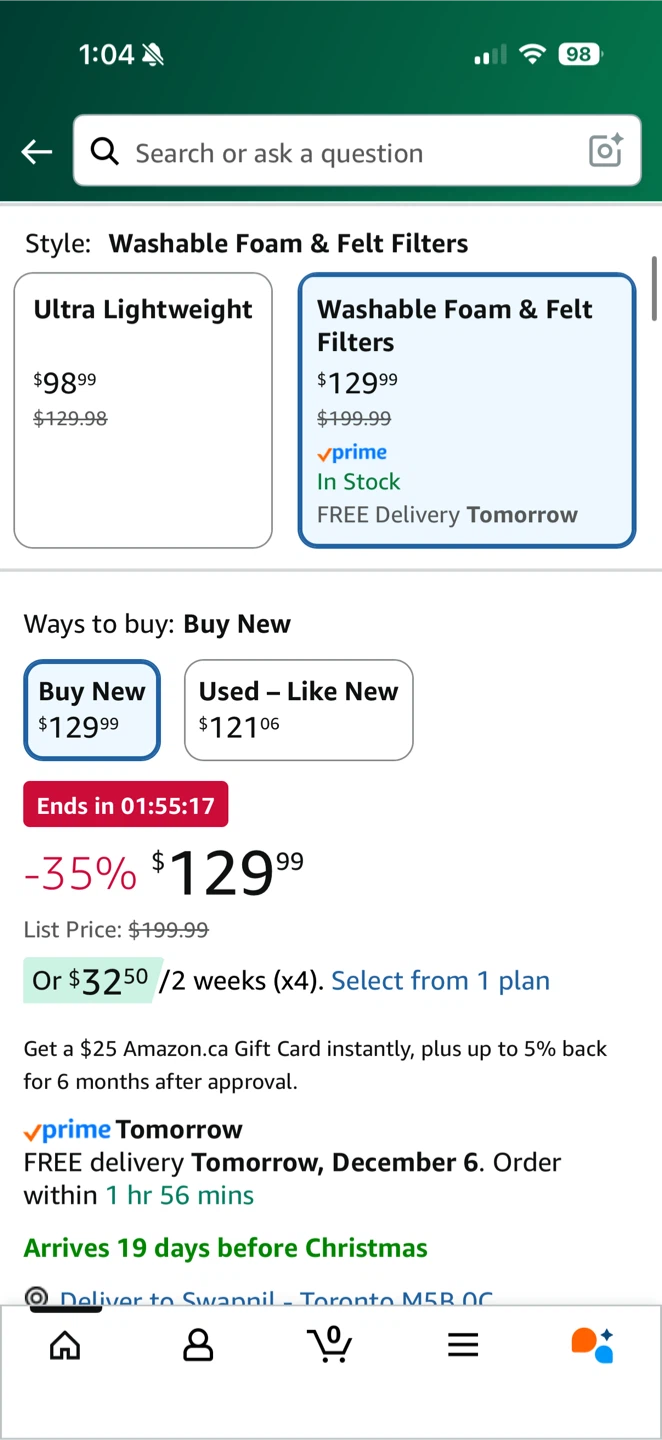Open the shopping cart icon
This screenshot has height=1440, width=662.
pos(330,1344)
